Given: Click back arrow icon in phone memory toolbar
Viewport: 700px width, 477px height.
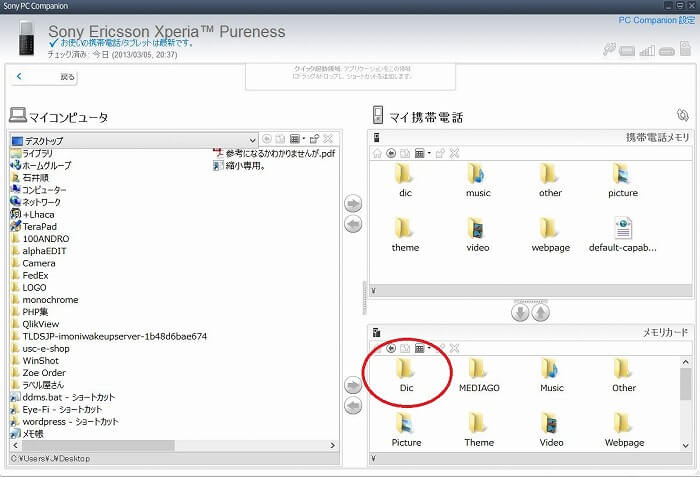Looking at the screenshot, I should pyautogui.click(x=391, y=153).
